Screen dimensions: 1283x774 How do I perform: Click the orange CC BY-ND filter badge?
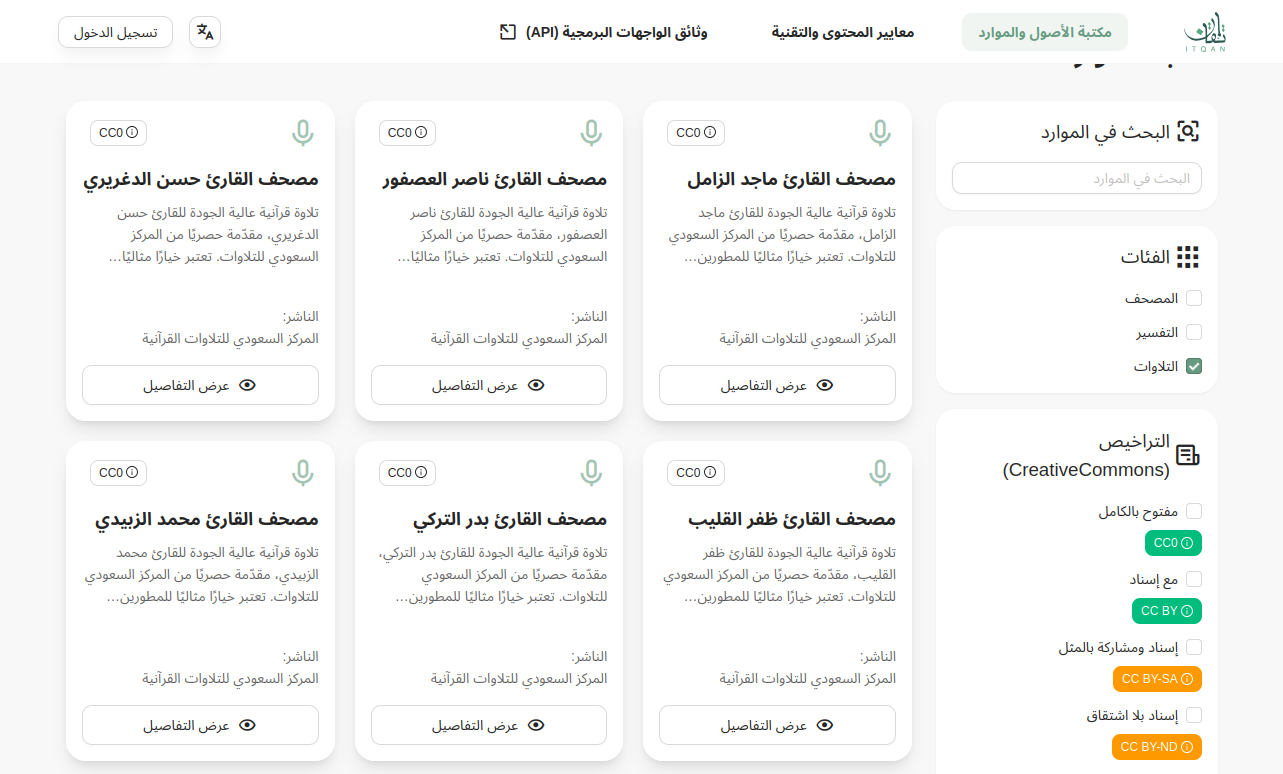click(x=1156, y=747)
